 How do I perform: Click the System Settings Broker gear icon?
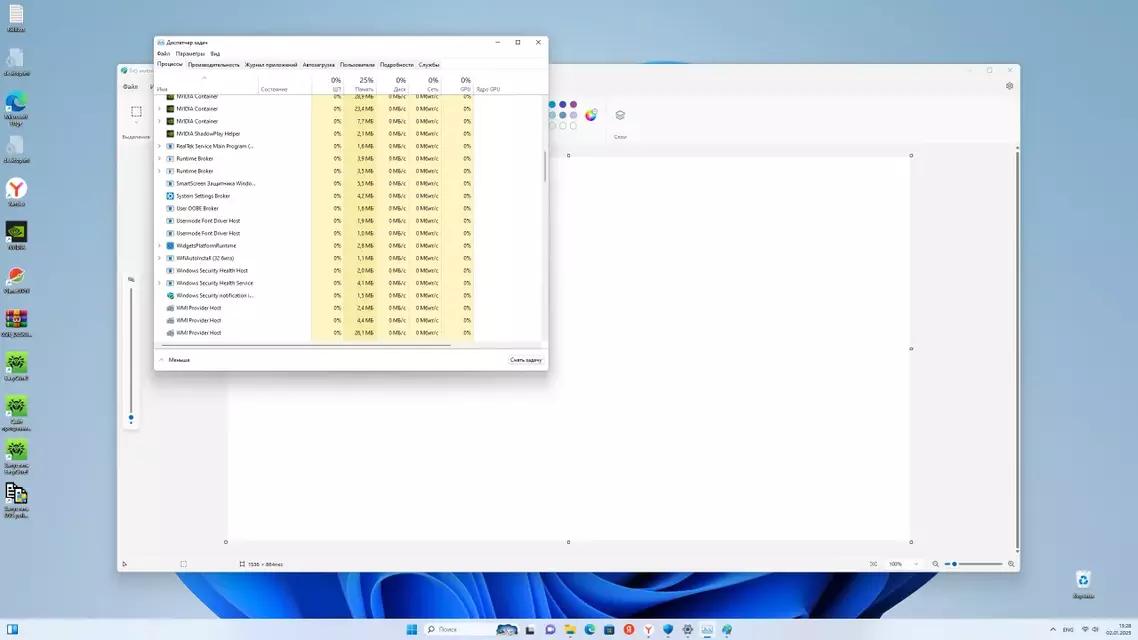[171, 196]
